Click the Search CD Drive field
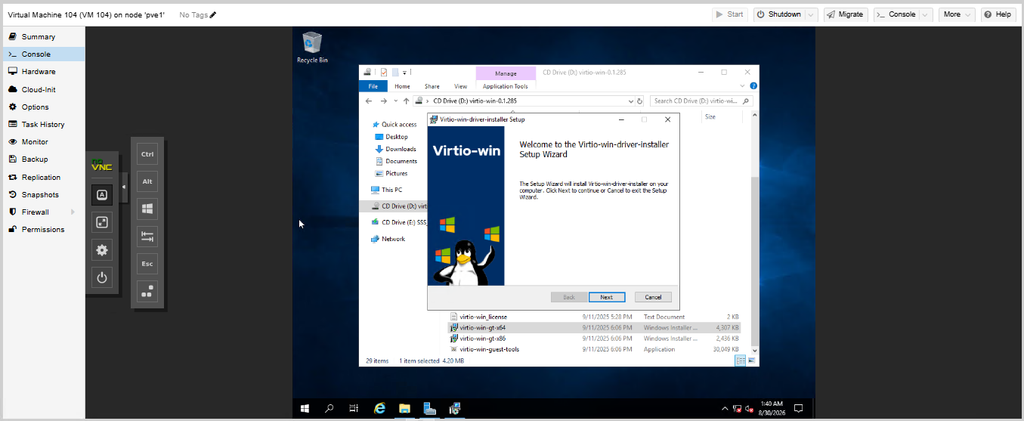 pos(702,101)
